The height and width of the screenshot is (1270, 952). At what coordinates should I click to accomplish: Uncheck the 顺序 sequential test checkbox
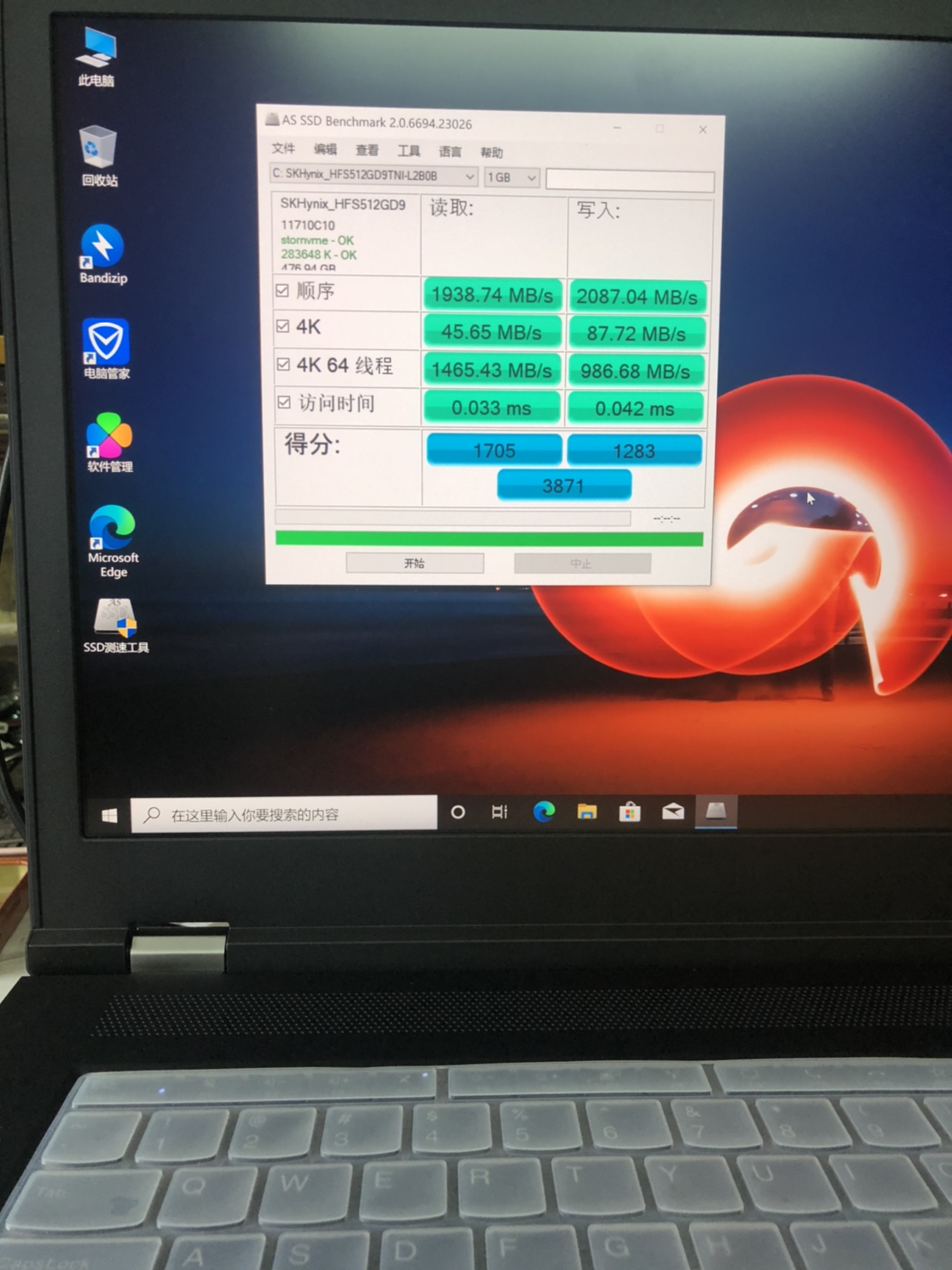[x=283, y=291]
